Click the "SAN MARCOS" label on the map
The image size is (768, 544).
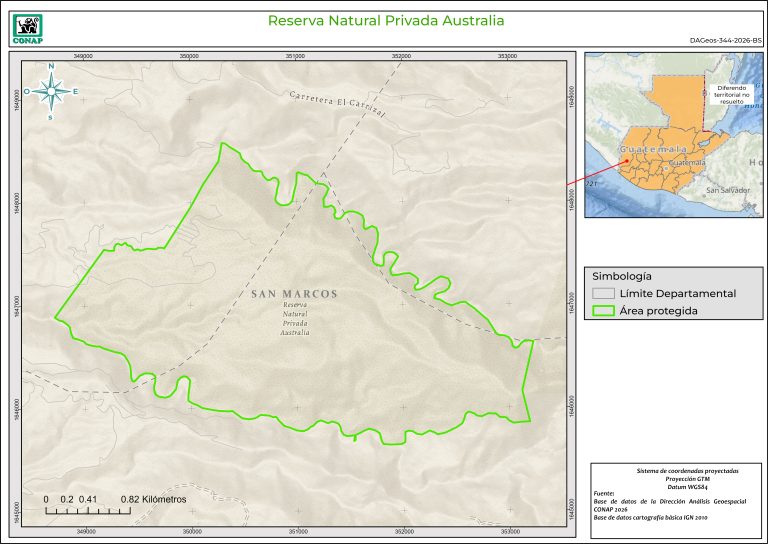pyautogui.click(x=294, y=294)
